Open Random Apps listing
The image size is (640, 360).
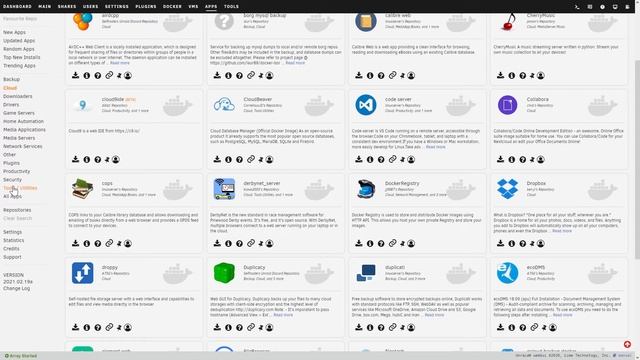(19, 49)
